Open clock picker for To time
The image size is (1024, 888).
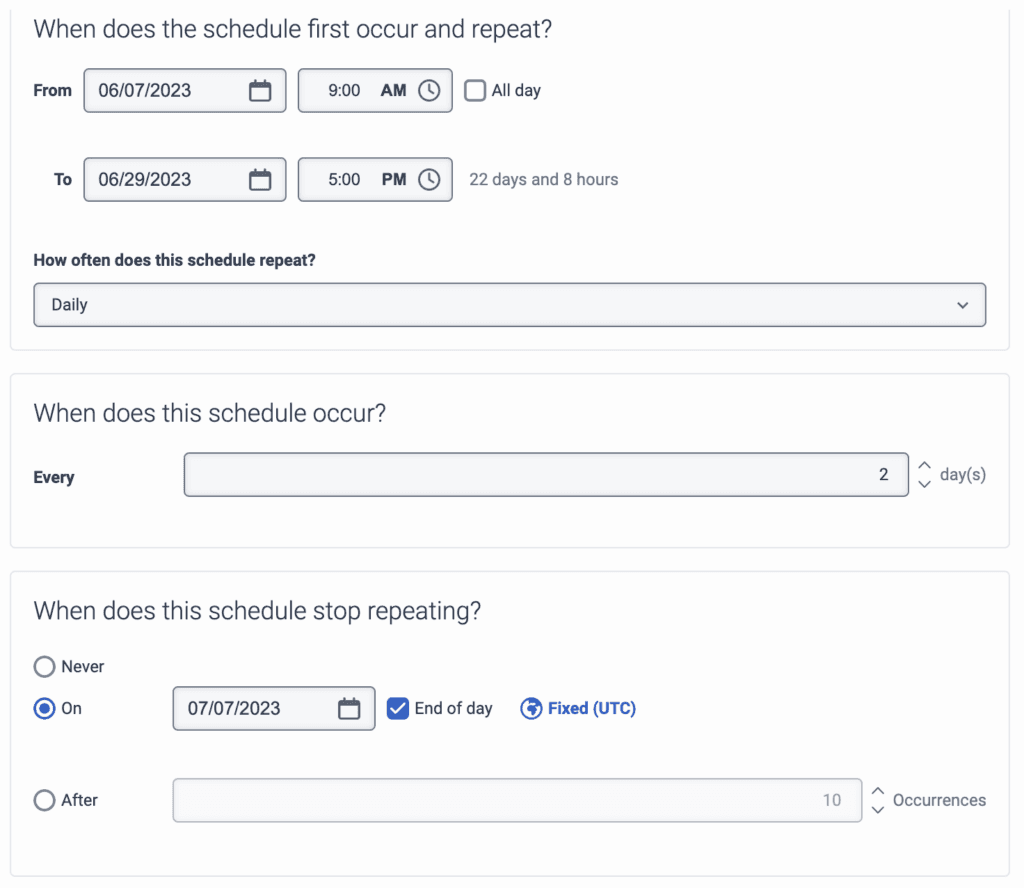(429, 180)
